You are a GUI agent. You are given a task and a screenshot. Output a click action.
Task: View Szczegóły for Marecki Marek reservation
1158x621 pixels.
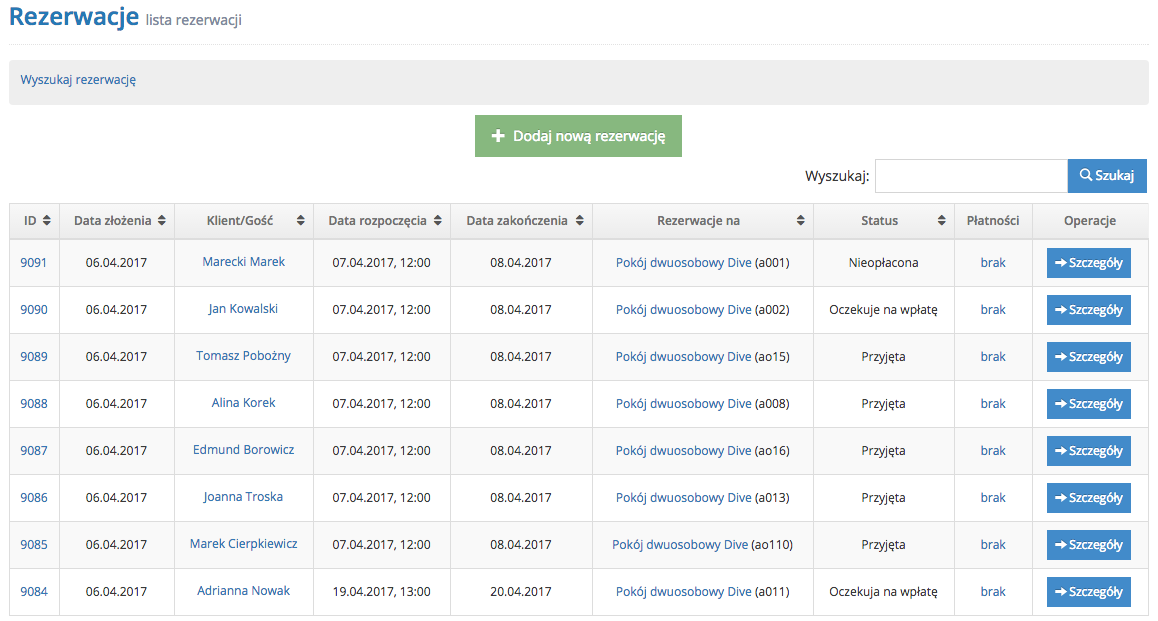click(1089, 263)
